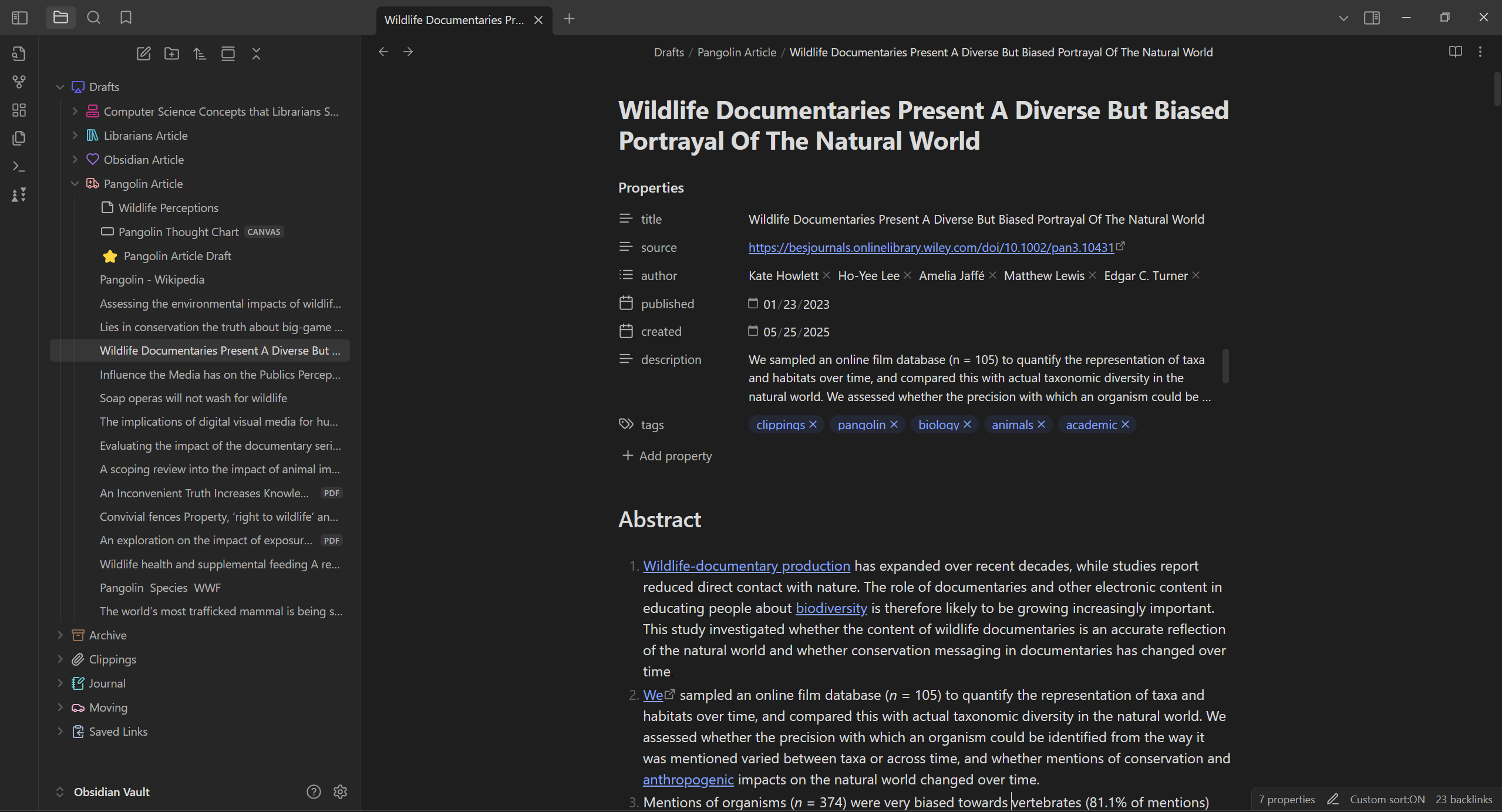Collapse the Drafts folder
Screen dimensions: 1502x812
click(x=60, y=87)
